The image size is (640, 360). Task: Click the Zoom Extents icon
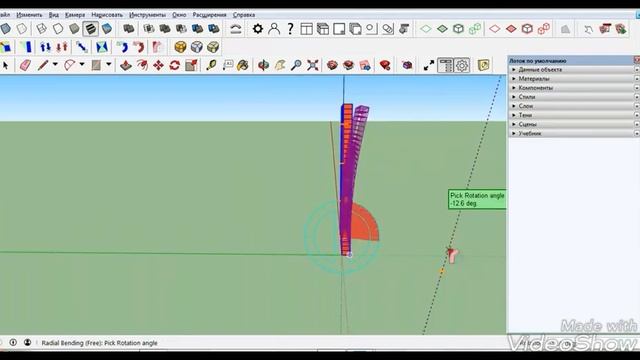click(313, 65)
